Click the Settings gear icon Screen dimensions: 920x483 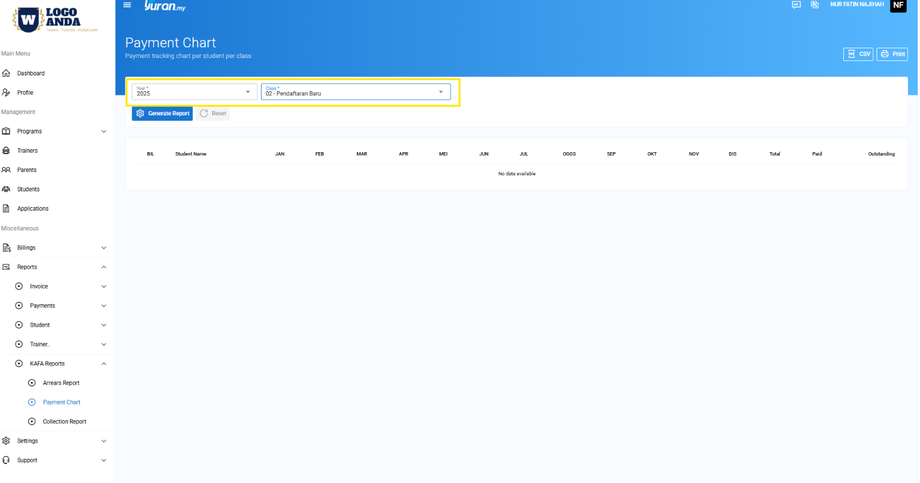[6, 441]
